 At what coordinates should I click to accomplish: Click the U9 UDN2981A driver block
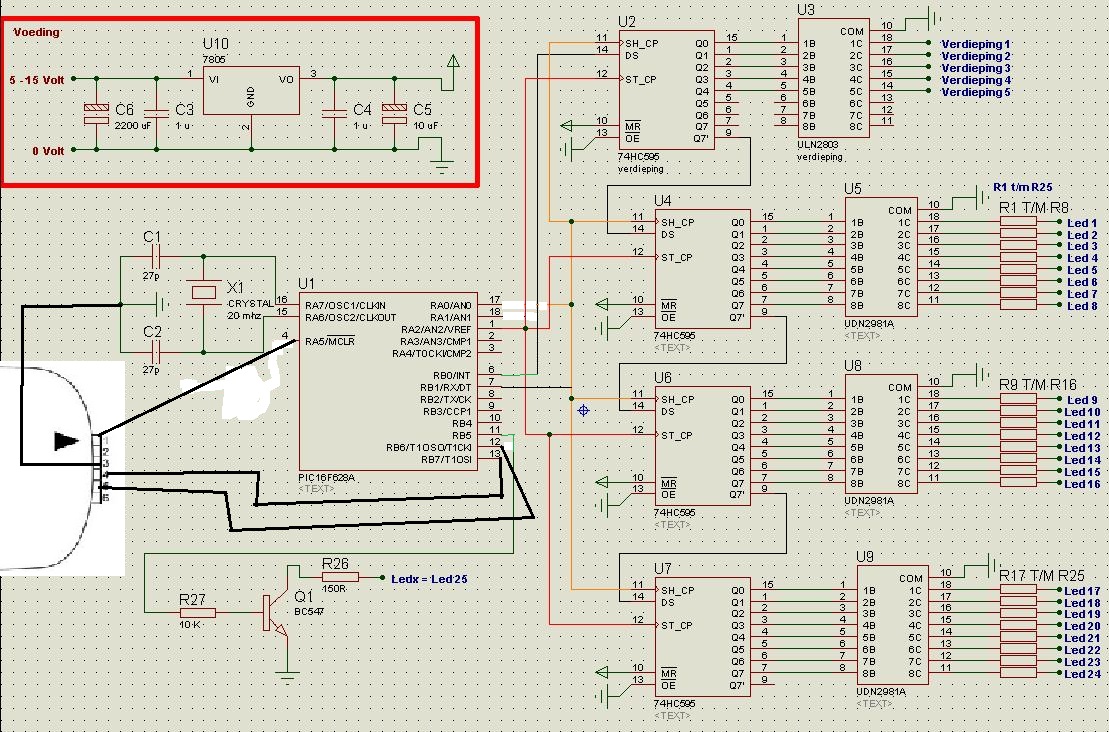(x=890, y=625)
